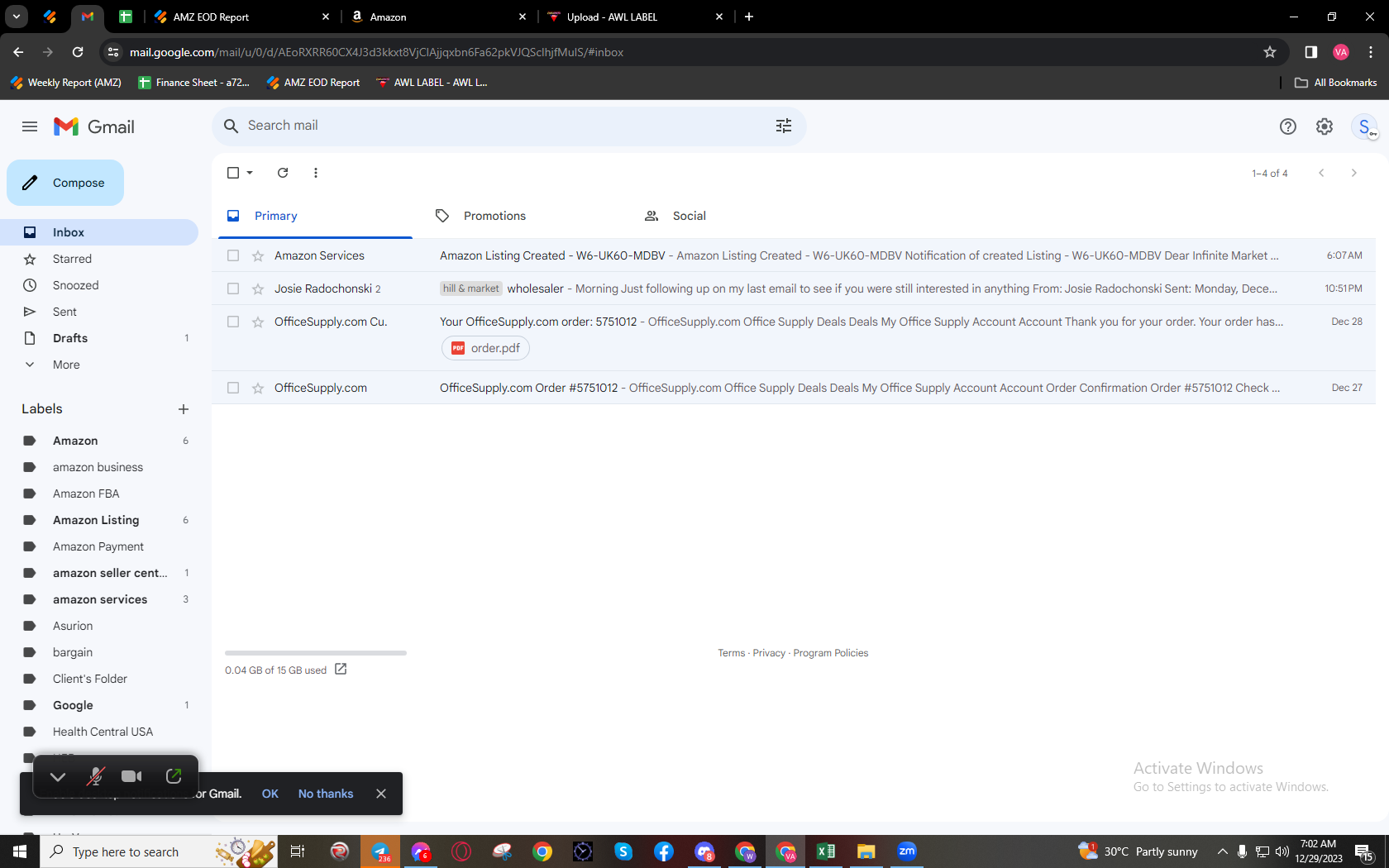
Task: Open the Terms link
Action: point(731,653)
